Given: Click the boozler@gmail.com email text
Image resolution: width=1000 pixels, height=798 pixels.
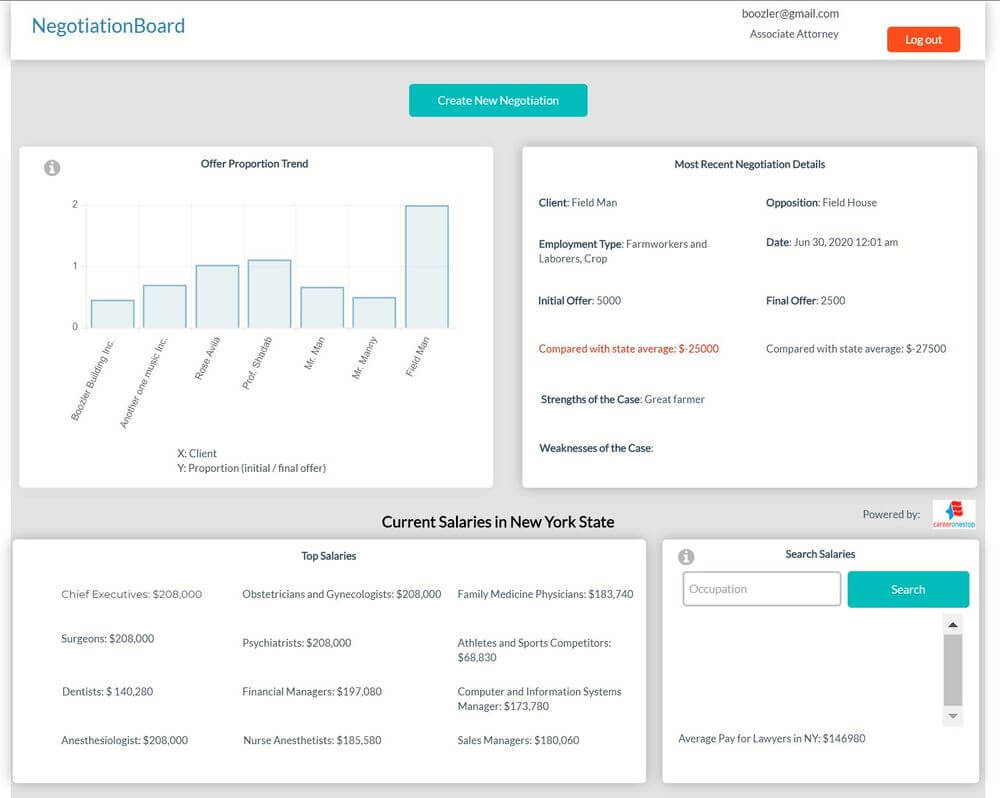Looking at the screenshot, I should (x=791, y=13).
